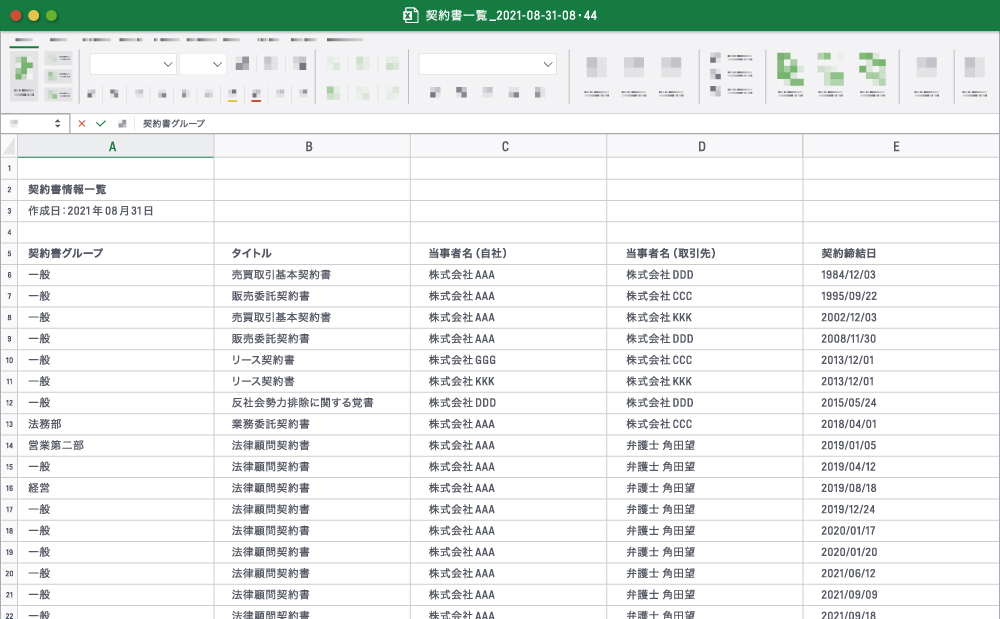Image resolution: width=1000 pixels, height=619 pixels.
Task: Apply the yellow fill color swatch
Action: pyautogui.click(x=232, y=95)
